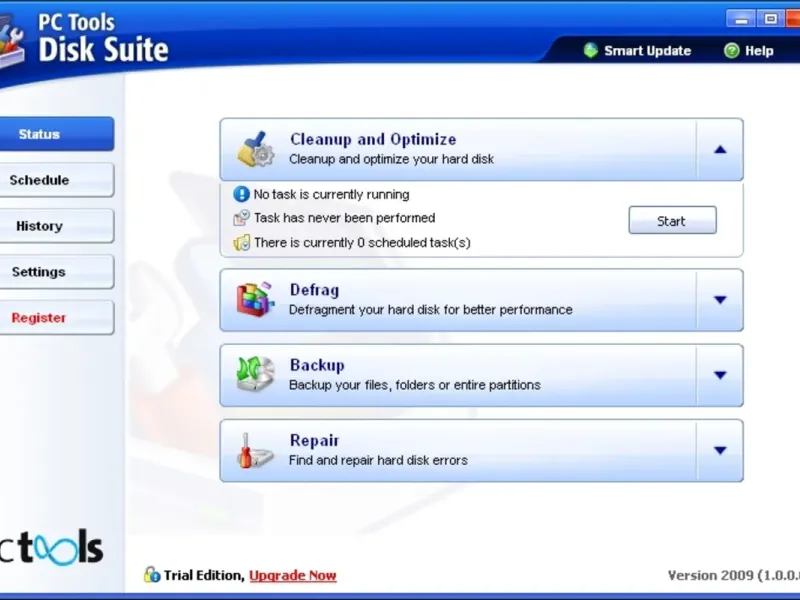
Task: Expand the Repair section
Action: click(720, 450)
